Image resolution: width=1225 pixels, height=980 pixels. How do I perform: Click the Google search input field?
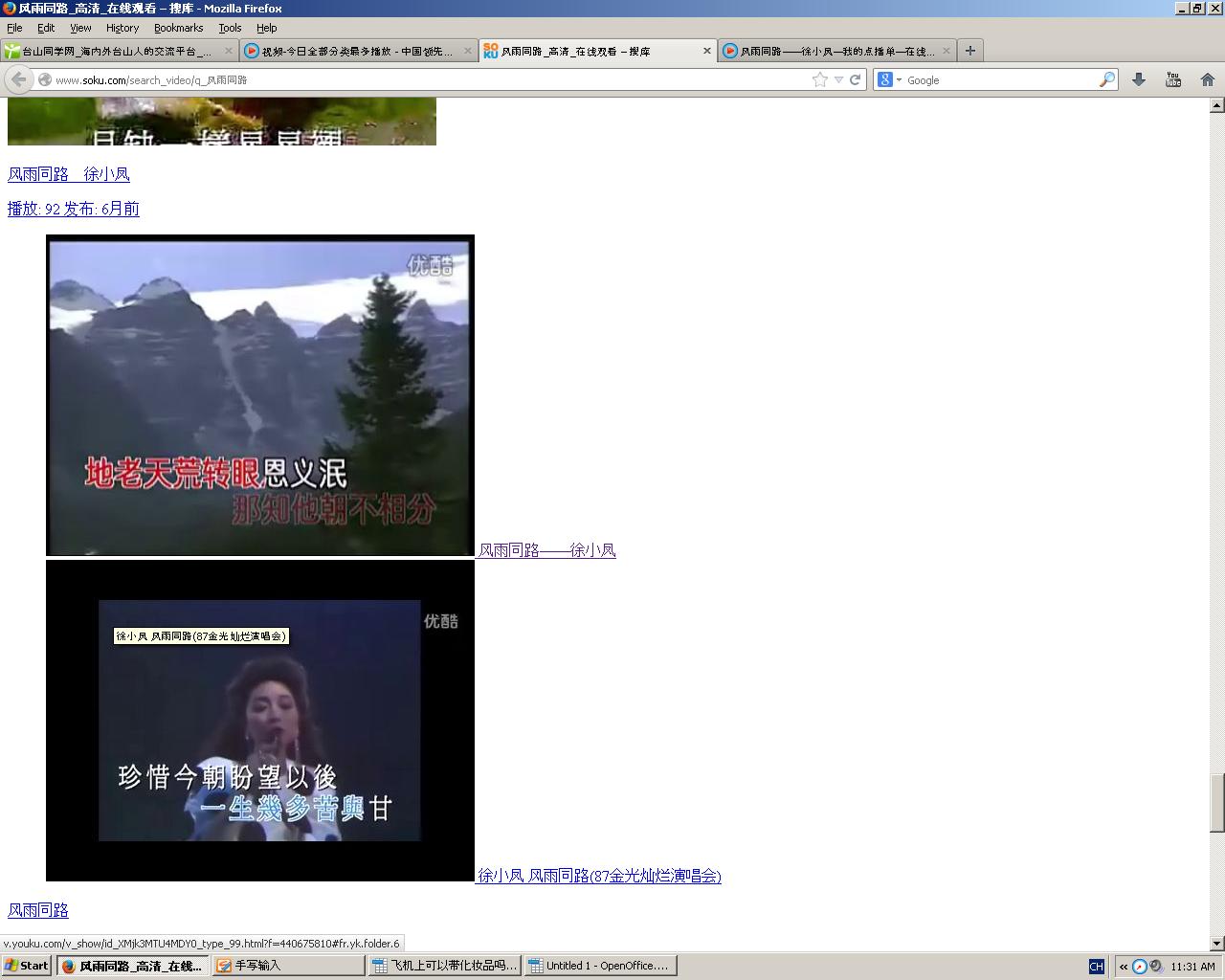pos(1000,80)
